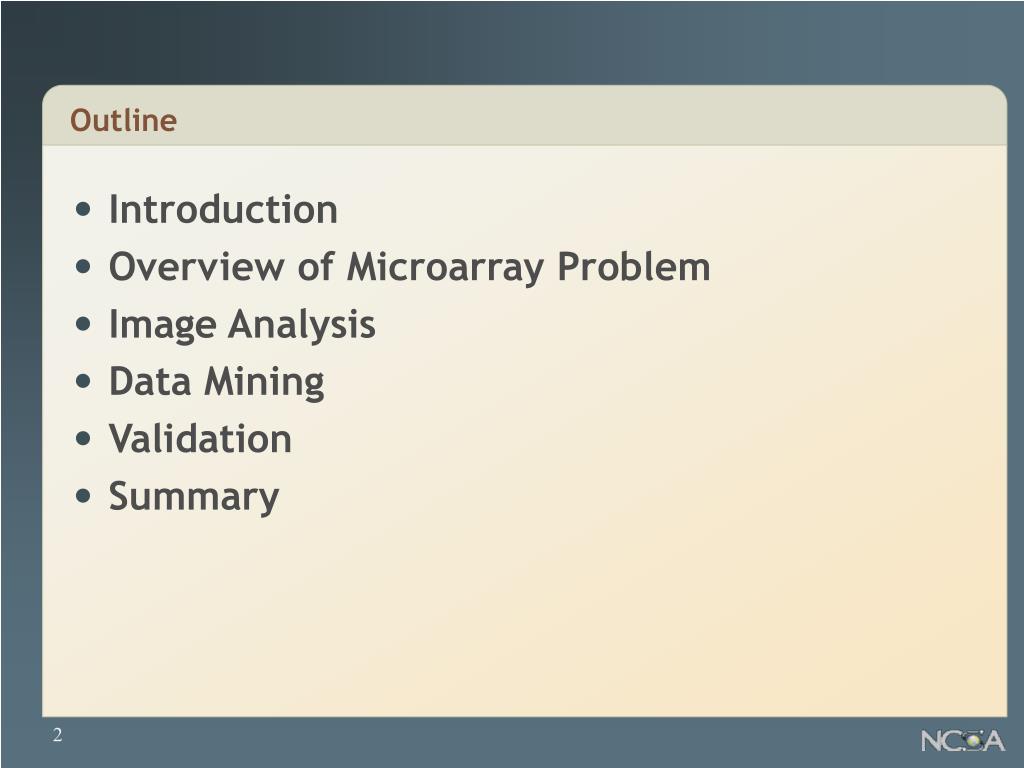This screenshot has height=768, width=1024.
Task: Click the NCSA logo
Action: [963, 741]
